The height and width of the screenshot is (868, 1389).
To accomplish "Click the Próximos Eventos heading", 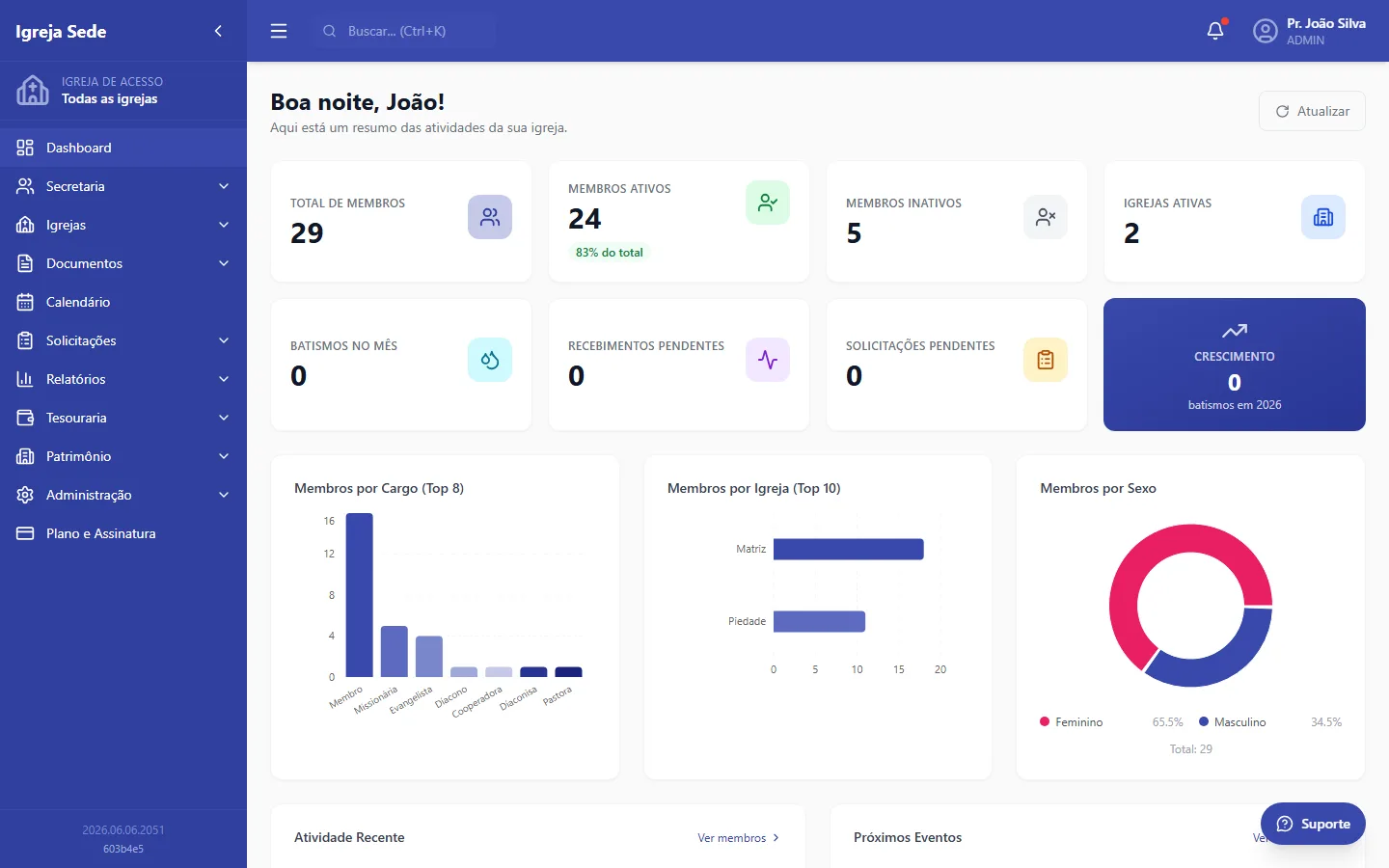I will tap(908, 837).
